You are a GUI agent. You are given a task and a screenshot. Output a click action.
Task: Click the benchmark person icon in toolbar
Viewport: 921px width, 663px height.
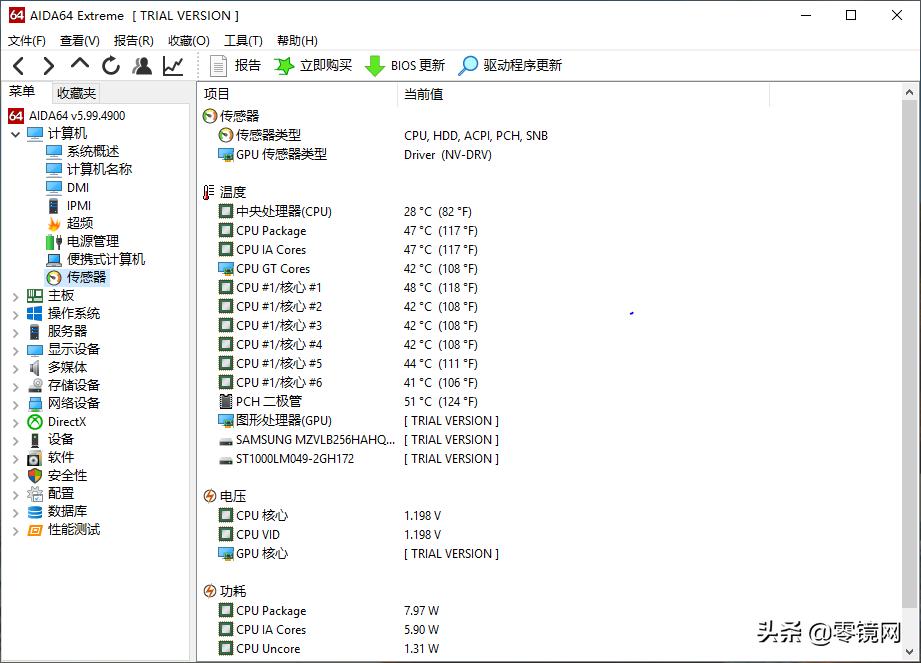pos(142,66)
